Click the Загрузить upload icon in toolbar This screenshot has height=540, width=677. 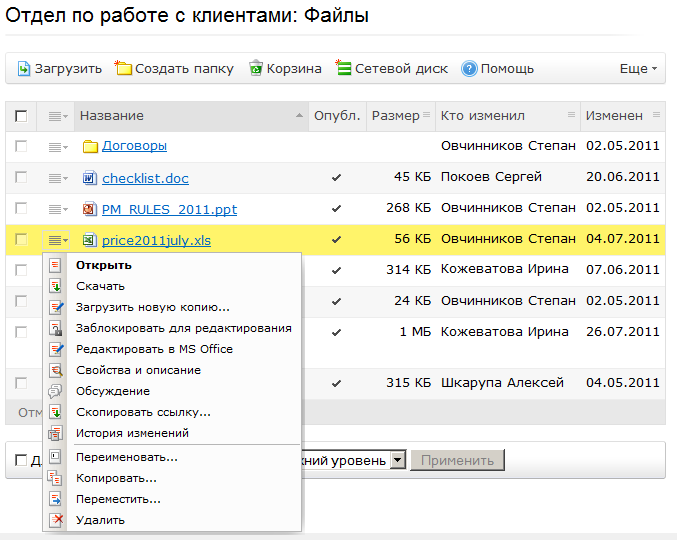coord(24,69)
